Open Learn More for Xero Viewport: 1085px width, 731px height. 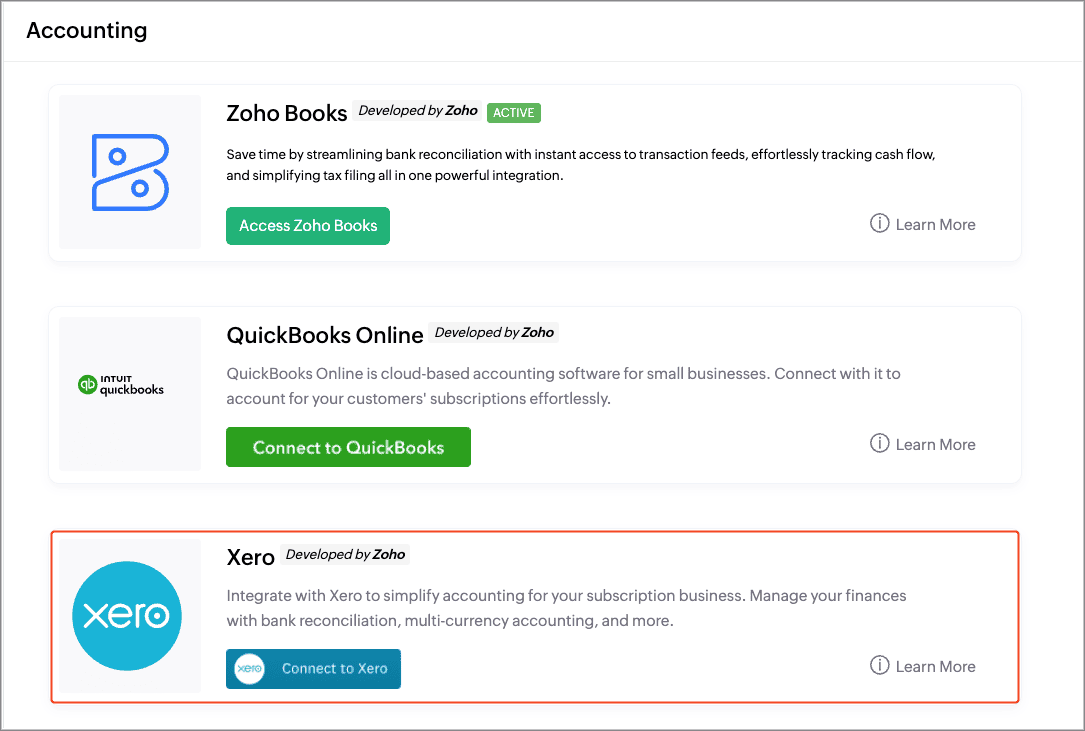935,667
